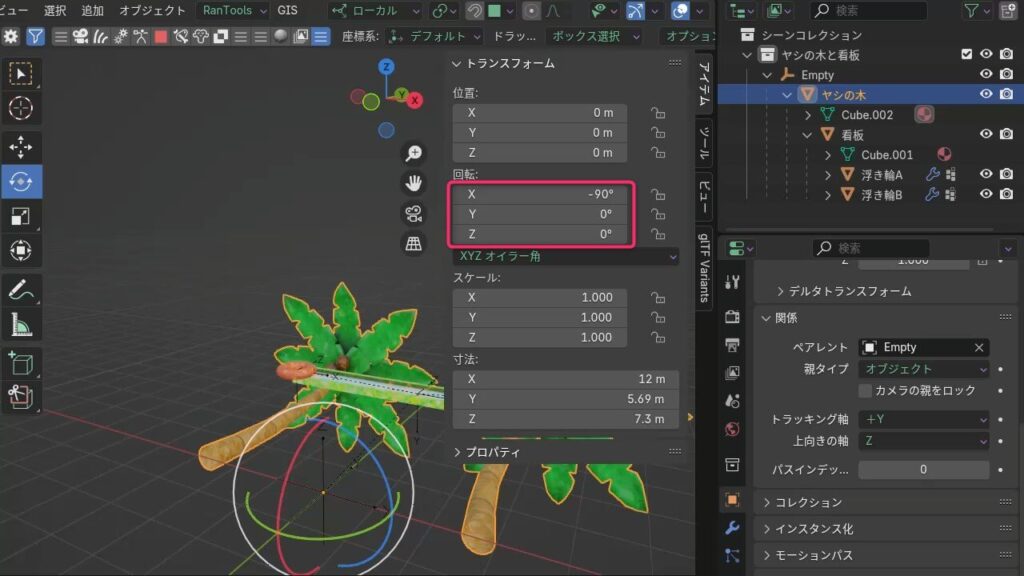Collapse the トランスフォーム panel
Screen dimensions: 1024x576
[456, 63]
